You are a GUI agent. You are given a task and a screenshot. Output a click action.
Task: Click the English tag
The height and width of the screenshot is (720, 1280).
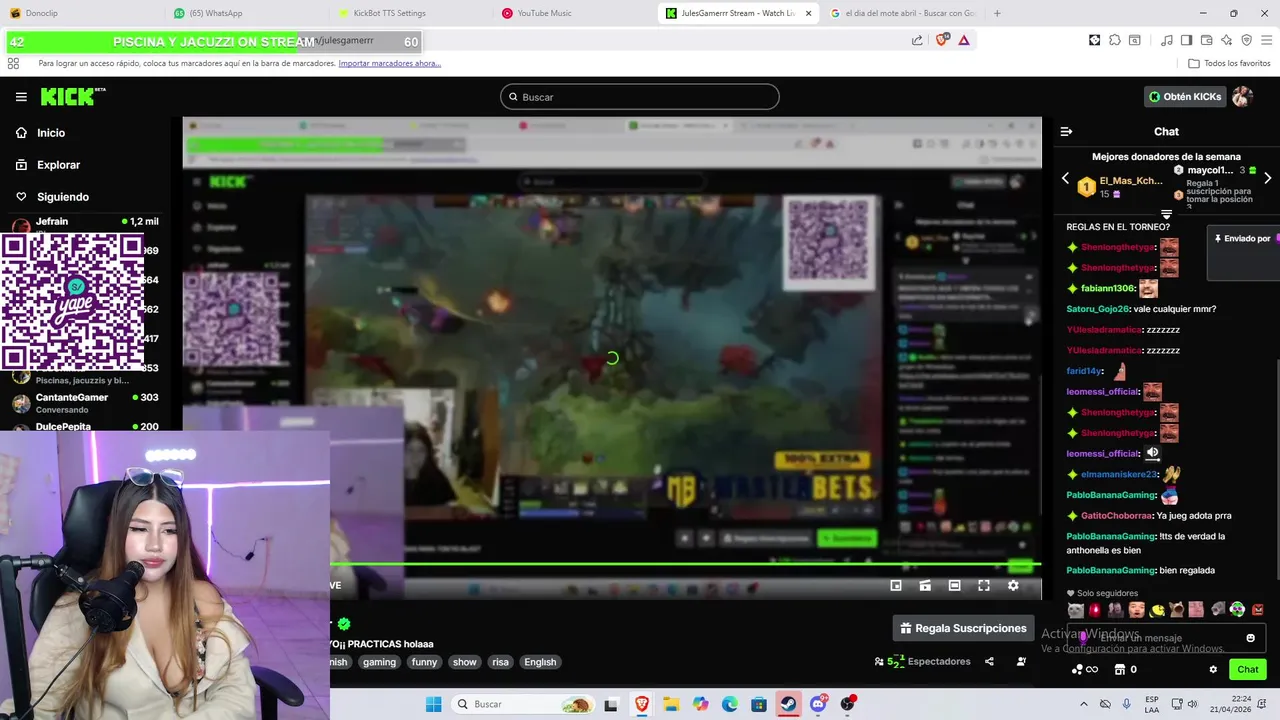[x=540, y=662]
